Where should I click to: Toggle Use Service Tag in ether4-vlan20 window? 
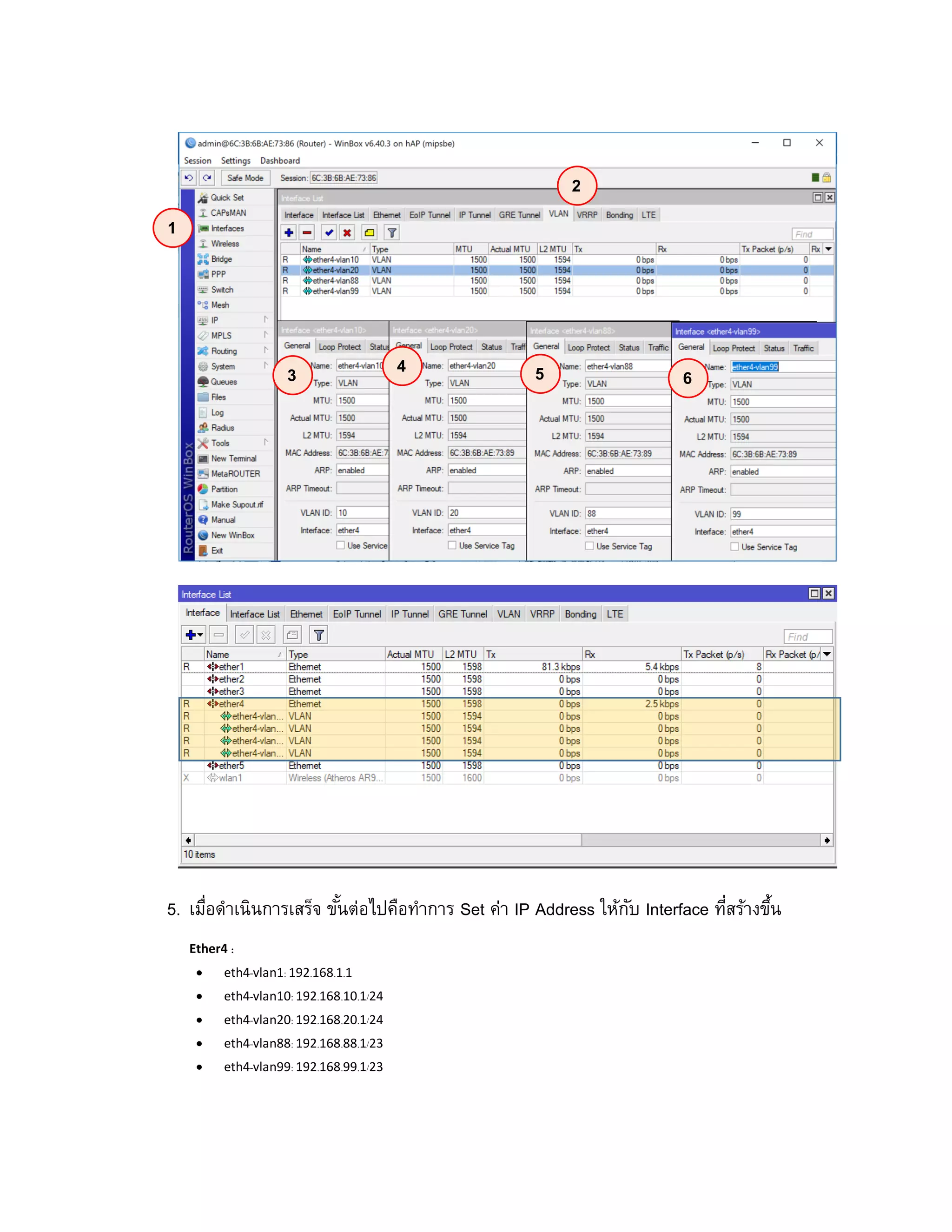pos(452,545)
